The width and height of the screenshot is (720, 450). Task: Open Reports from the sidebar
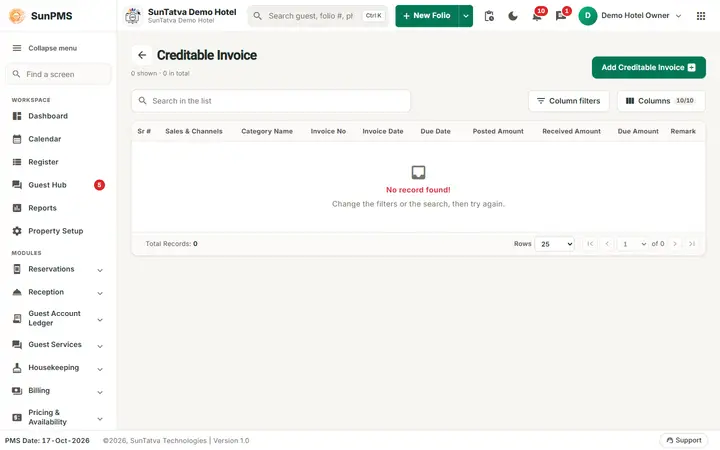[58, 208]
